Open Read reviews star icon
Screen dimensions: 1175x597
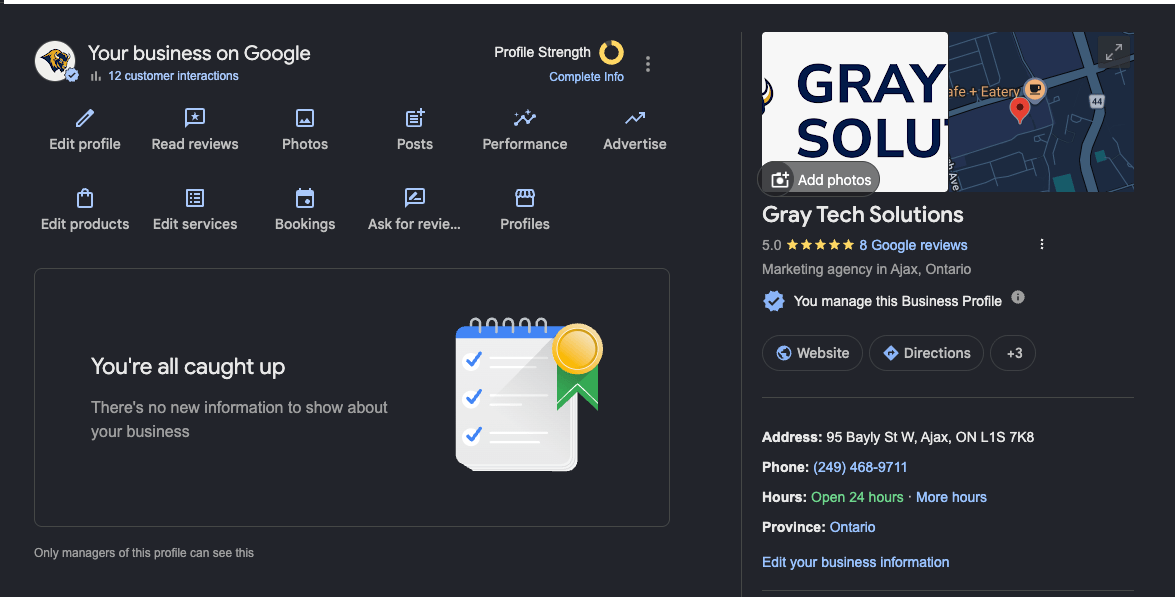pyautogui.click(x=195, y=118)
